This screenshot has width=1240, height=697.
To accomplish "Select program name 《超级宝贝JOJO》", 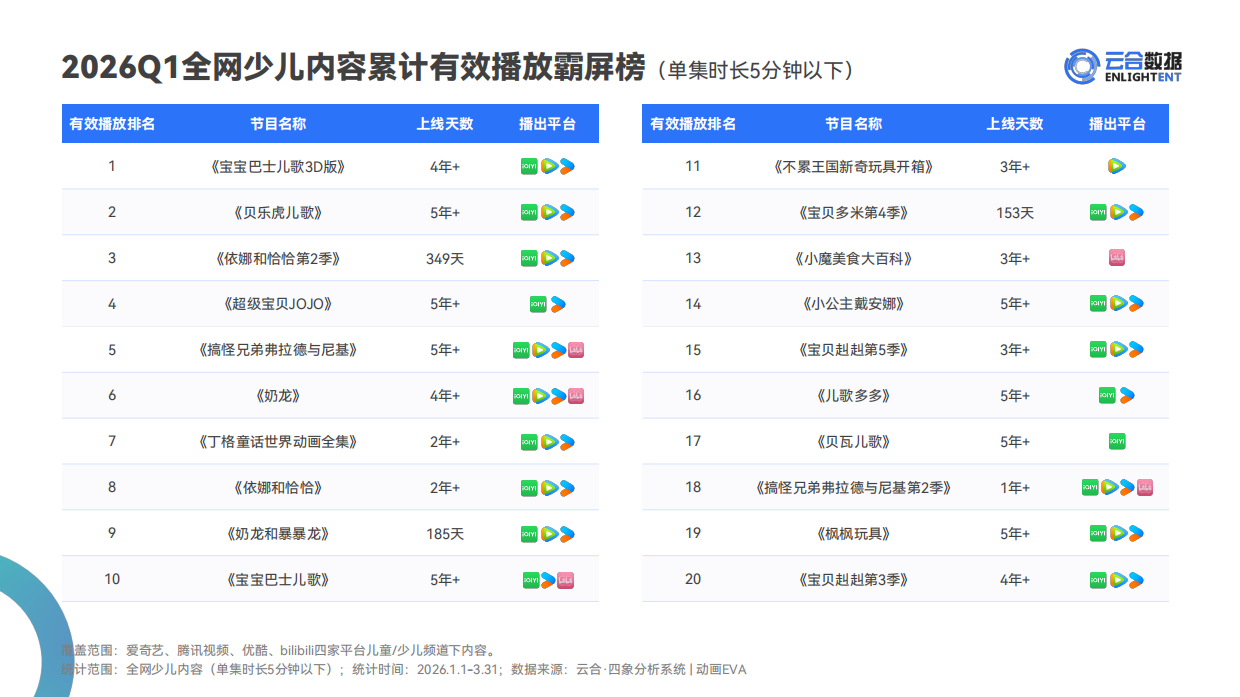I will (278, 304).
